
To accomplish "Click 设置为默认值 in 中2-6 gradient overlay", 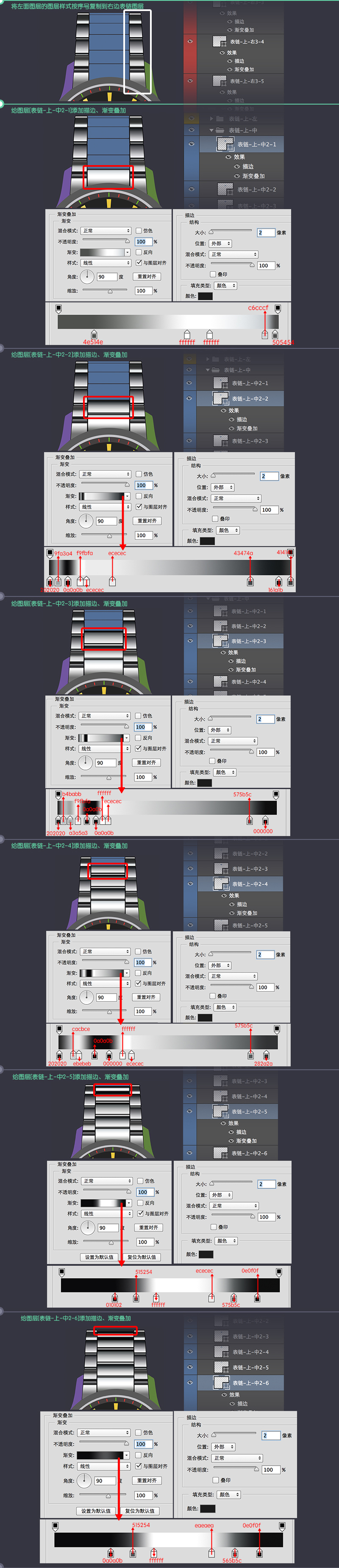I will pos(96,1511).
